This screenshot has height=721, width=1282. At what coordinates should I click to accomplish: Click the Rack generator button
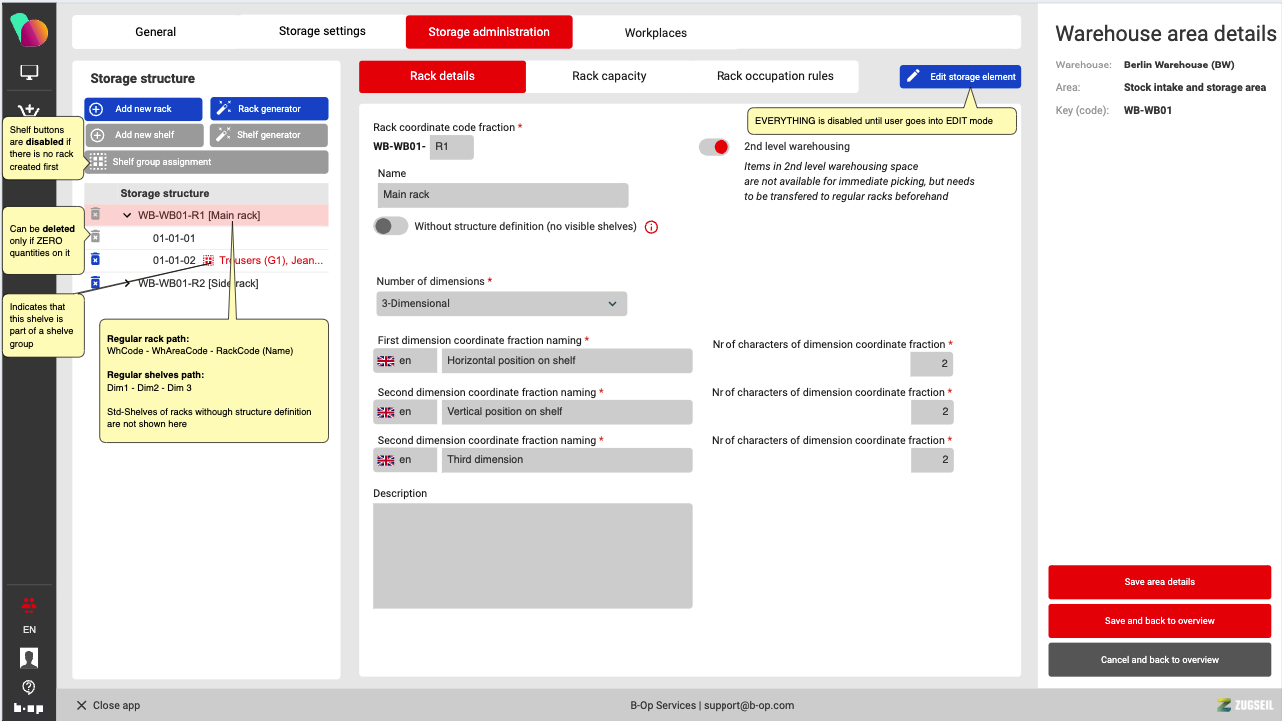pyautogui.click(x=269, y=109)
